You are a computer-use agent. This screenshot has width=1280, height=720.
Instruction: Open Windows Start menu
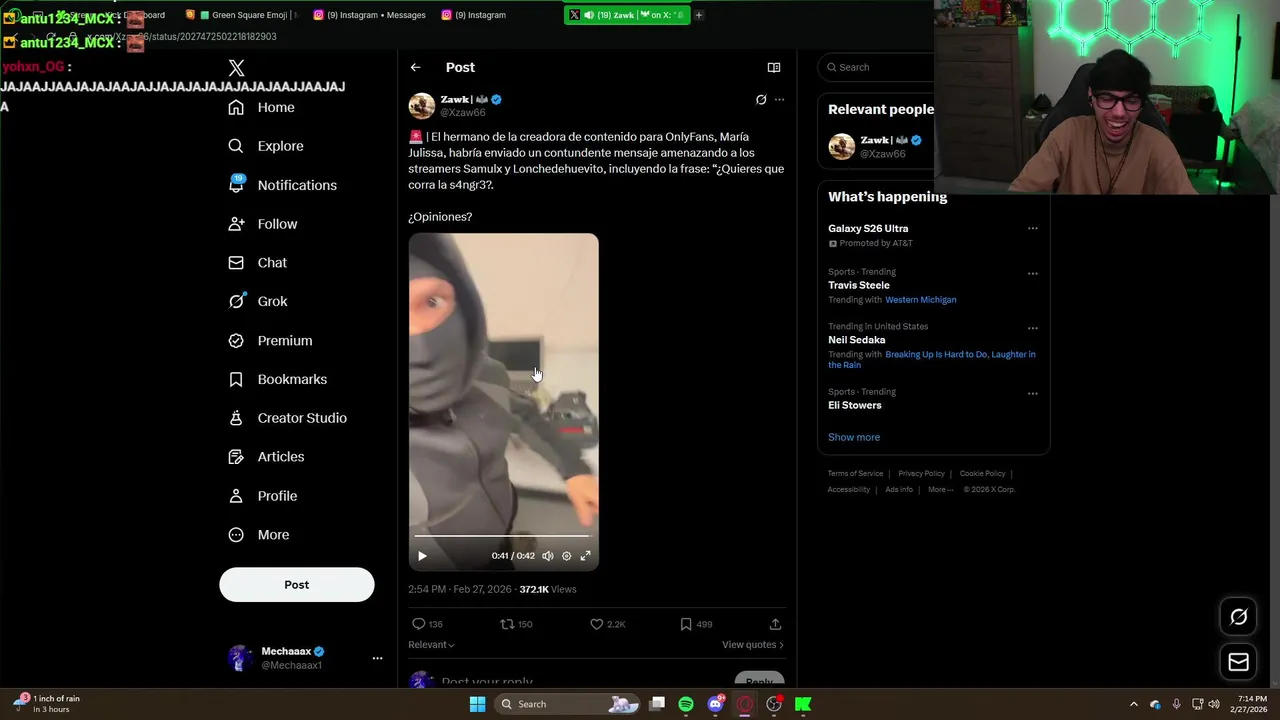click(477, 704)
